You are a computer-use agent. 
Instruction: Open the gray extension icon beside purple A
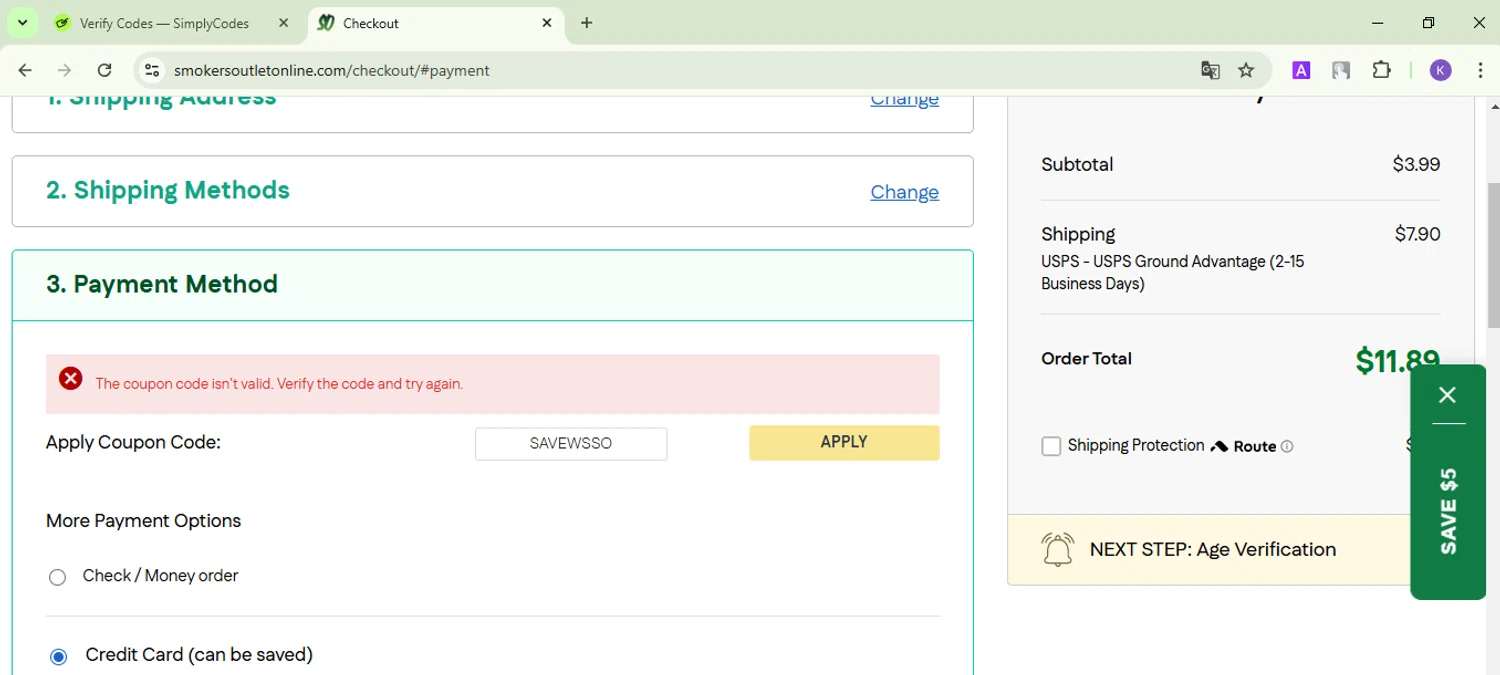1341,70
